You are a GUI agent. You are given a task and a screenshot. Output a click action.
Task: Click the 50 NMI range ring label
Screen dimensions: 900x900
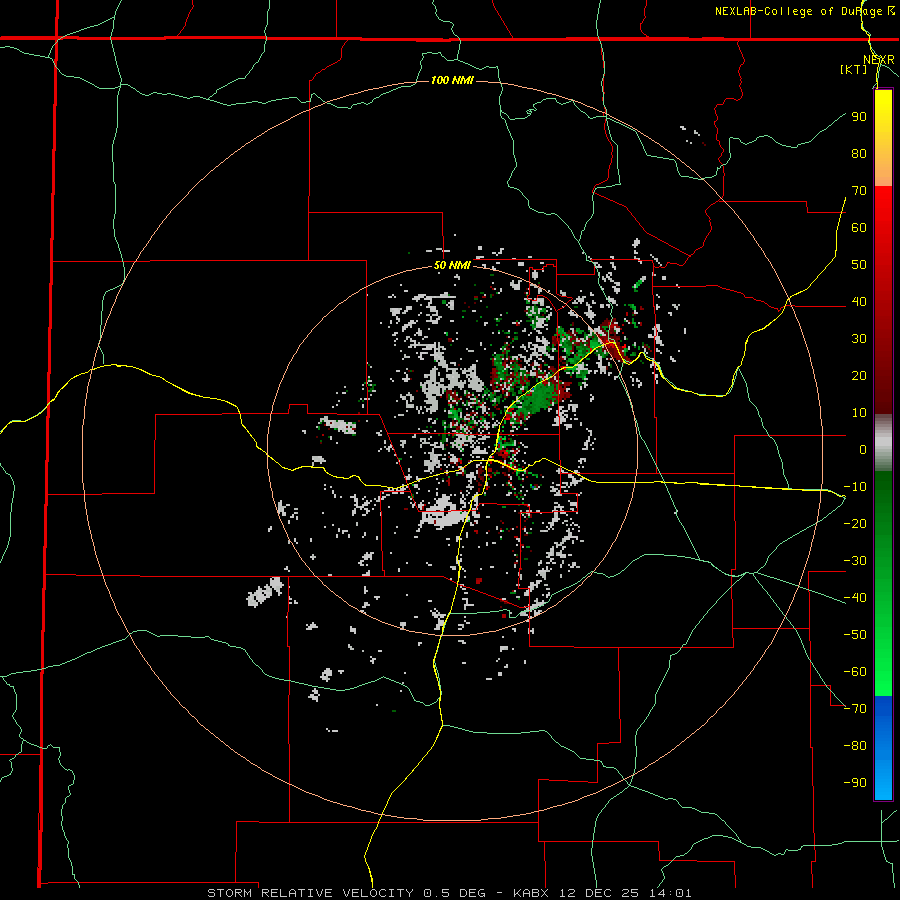[452, 265]
